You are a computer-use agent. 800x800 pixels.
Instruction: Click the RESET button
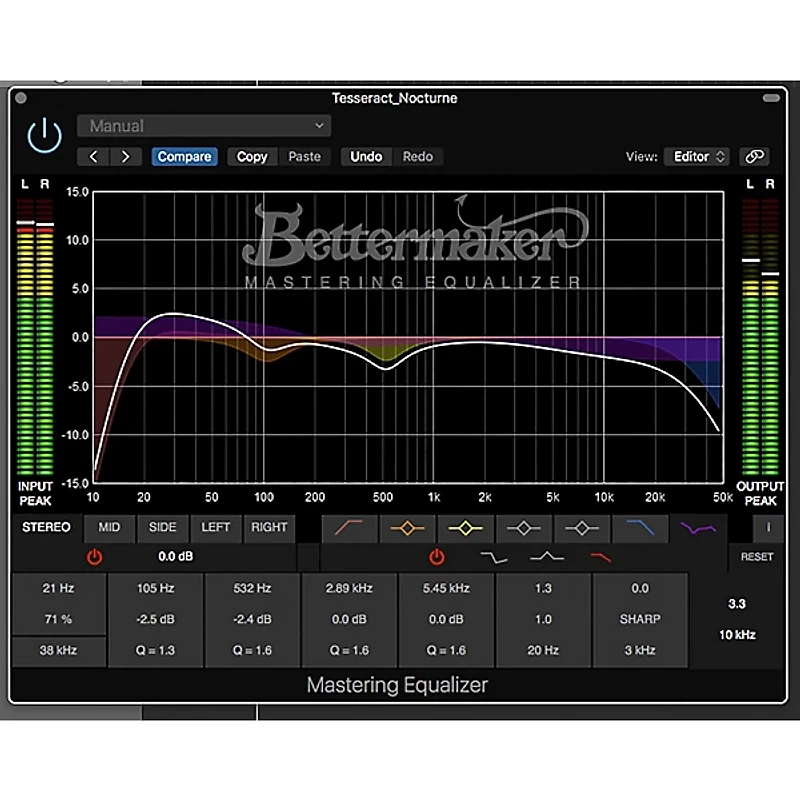757,557
